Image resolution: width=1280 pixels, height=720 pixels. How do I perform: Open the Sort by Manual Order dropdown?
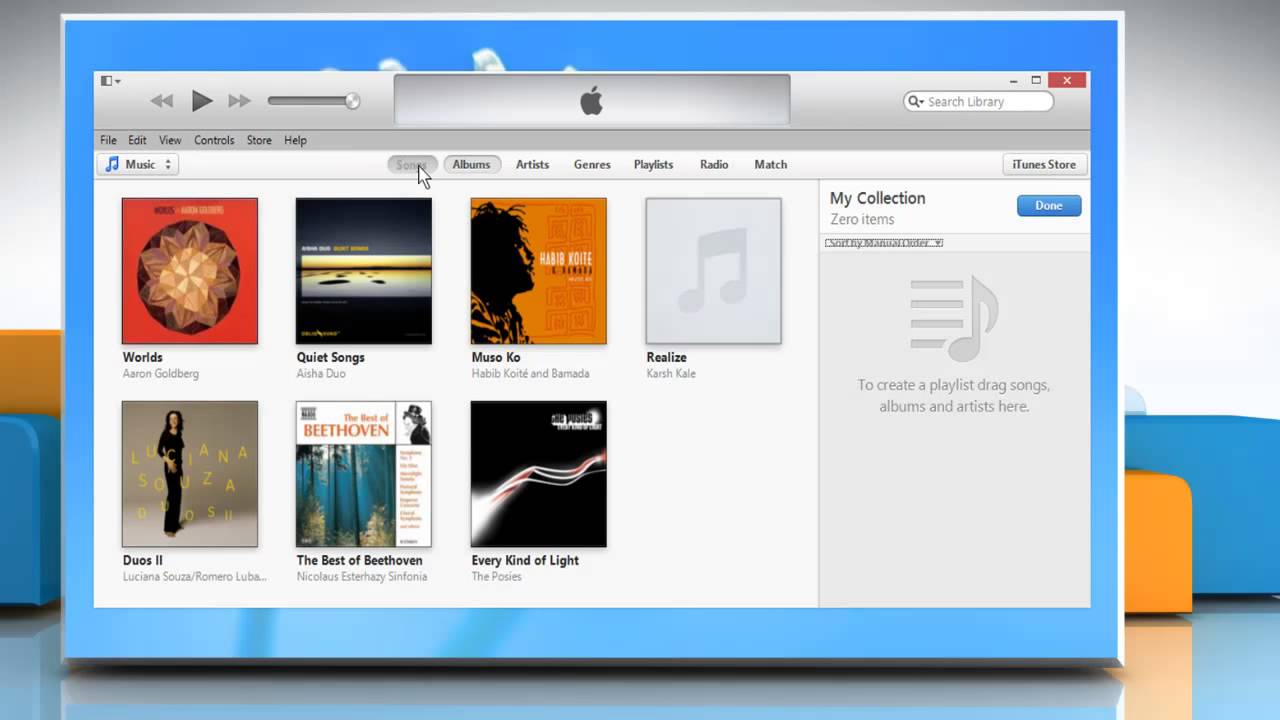coord(884,242)
